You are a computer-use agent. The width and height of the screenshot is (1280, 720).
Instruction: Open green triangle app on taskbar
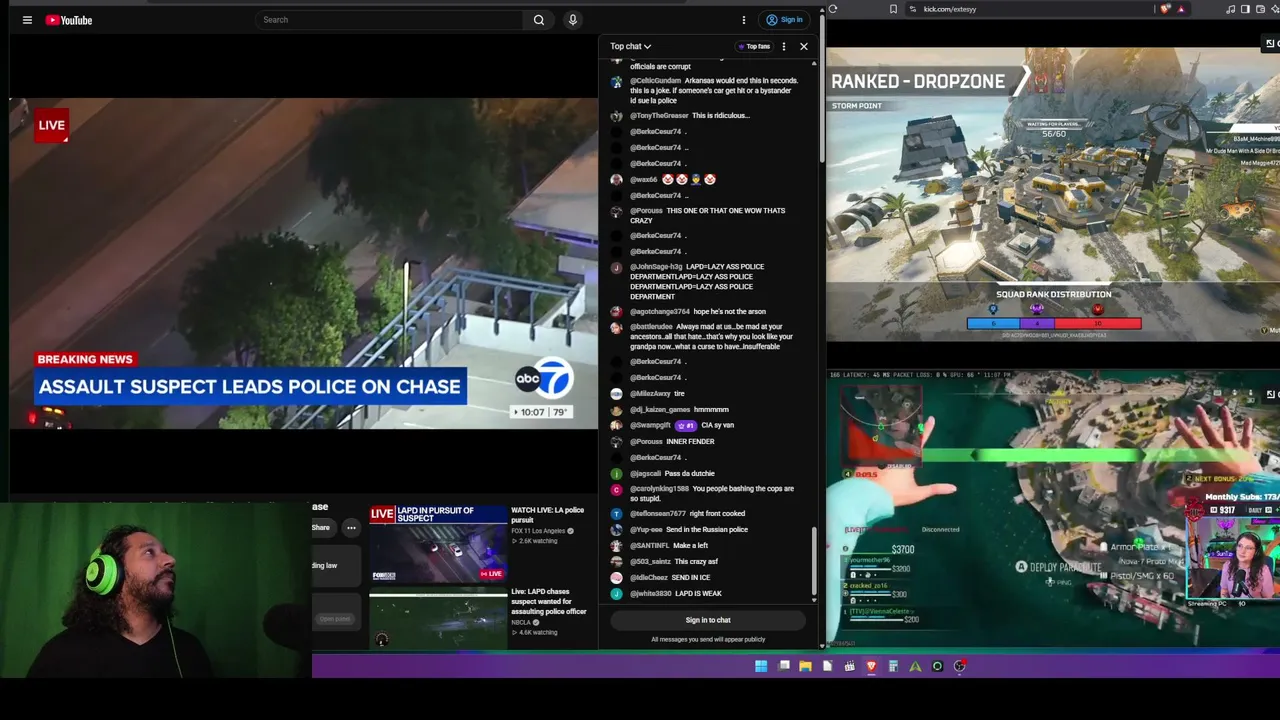pyautogui.click(x=915, y=666)
